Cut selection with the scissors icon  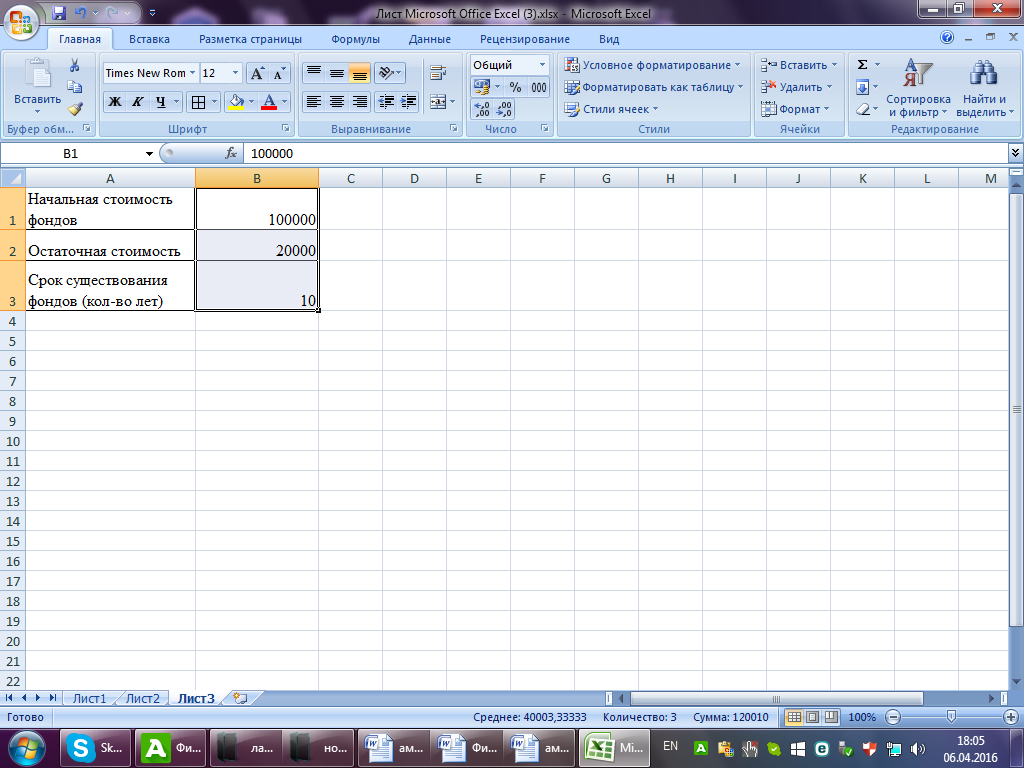74,65
